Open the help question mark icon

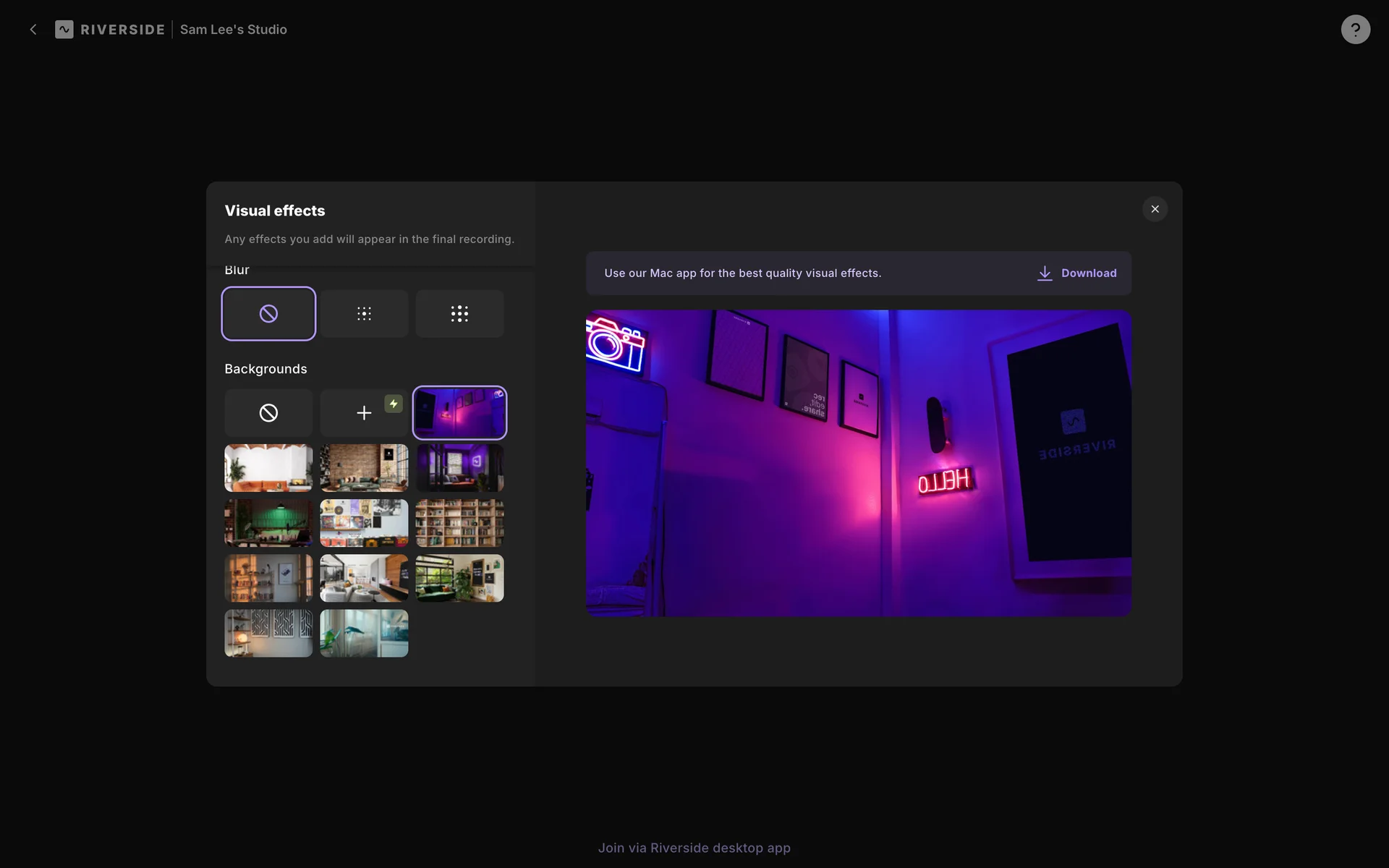1355,30
